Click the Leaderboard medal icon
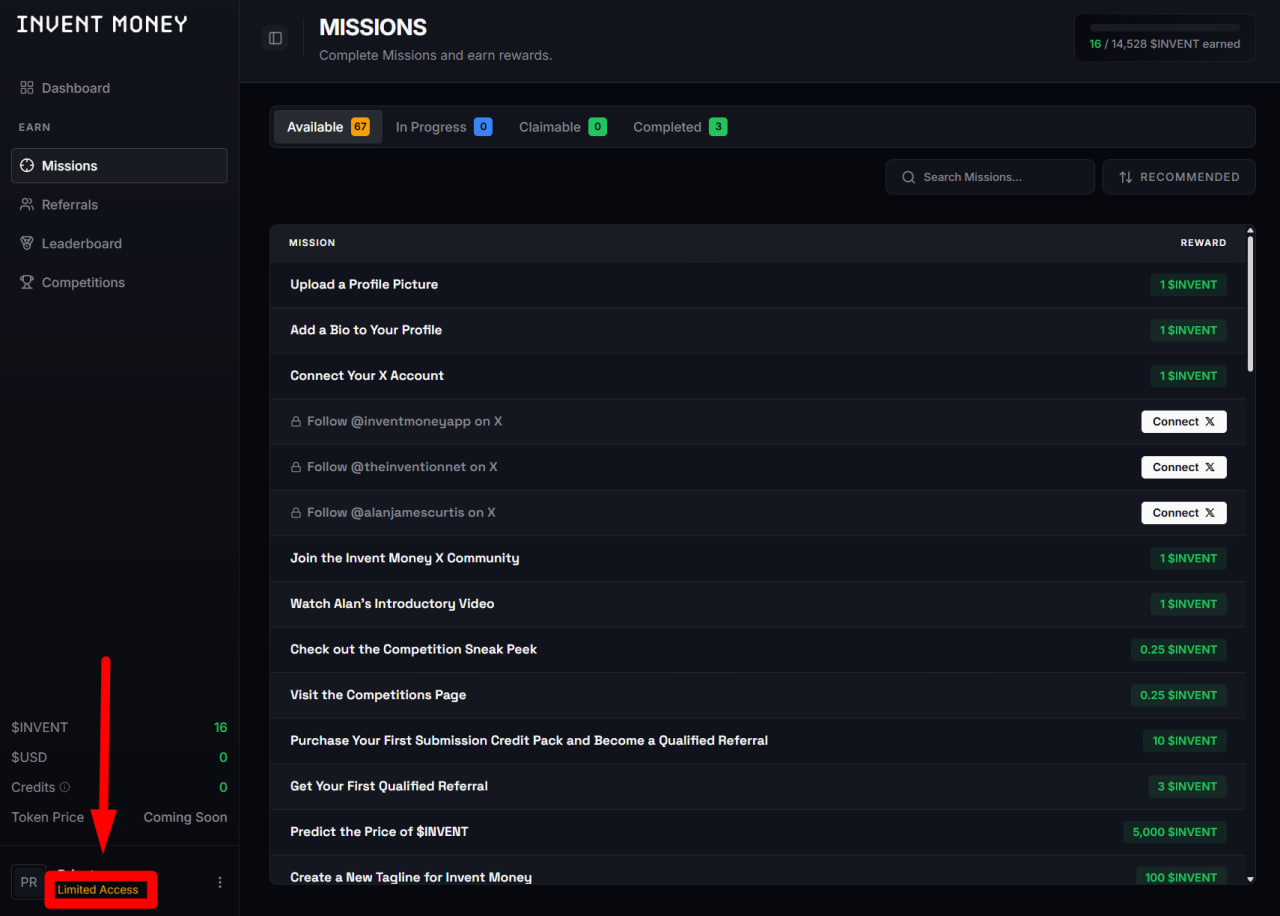 pos(27,244)
